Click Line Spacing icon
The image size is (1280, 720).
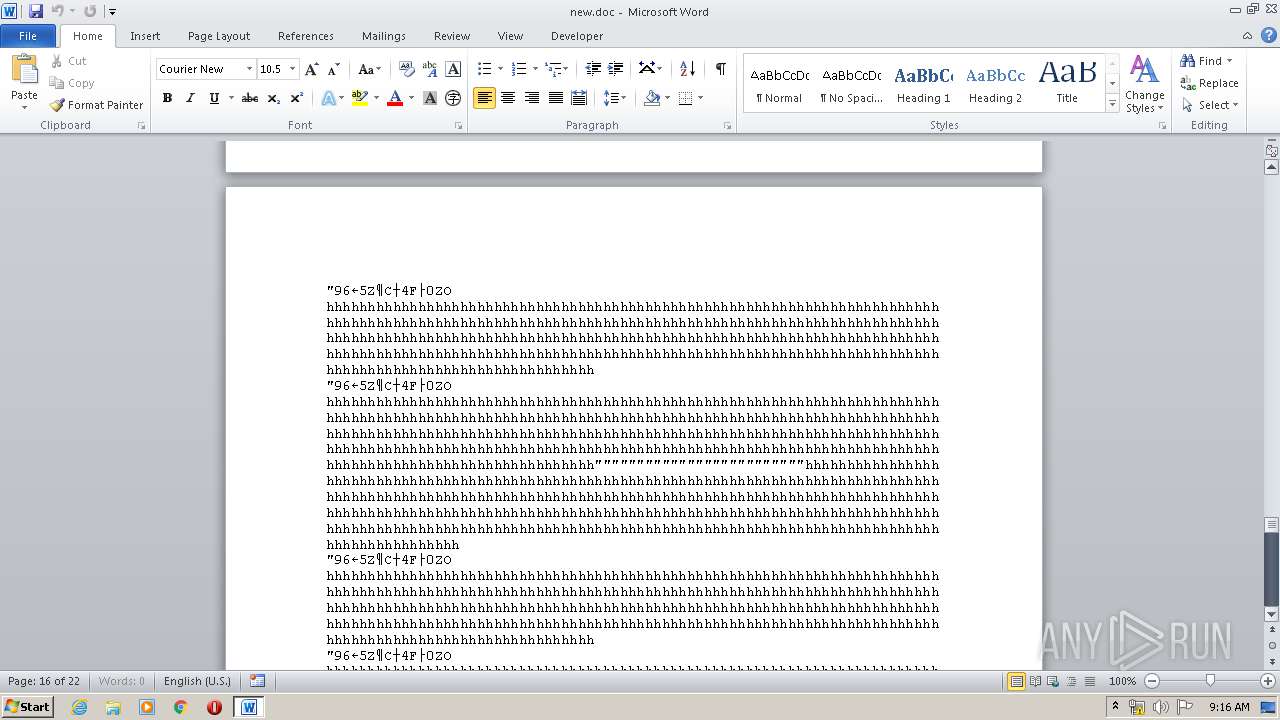coord(610,98)
